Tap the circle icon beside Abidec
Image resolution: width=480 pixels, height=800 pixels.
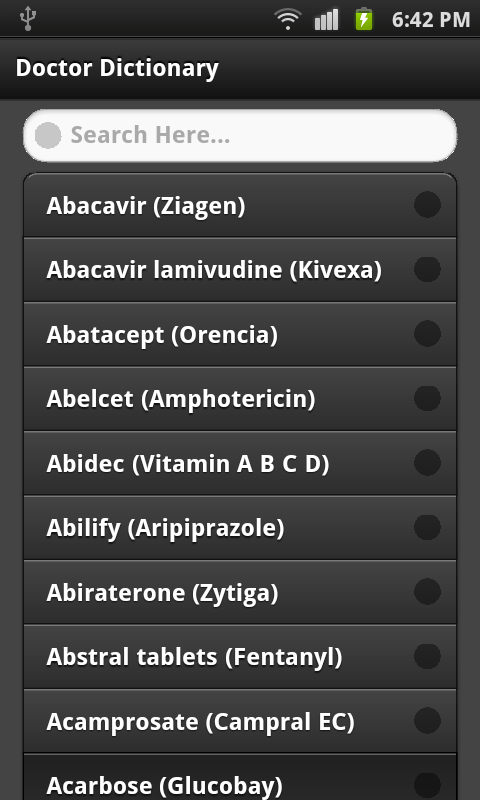click(x=427, y=462)
